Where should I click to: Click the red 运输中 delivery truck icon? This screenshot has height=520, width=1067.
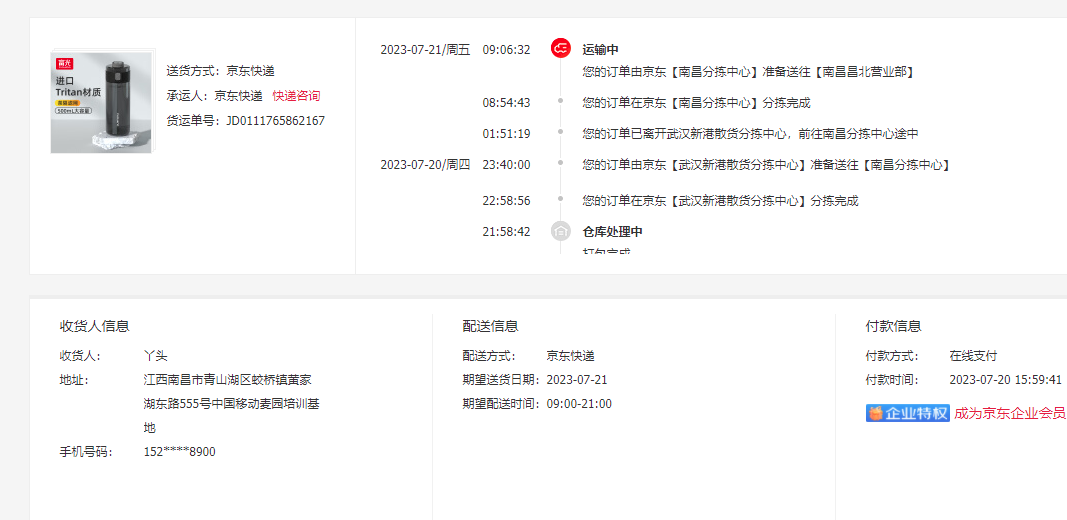coord(561,48)
